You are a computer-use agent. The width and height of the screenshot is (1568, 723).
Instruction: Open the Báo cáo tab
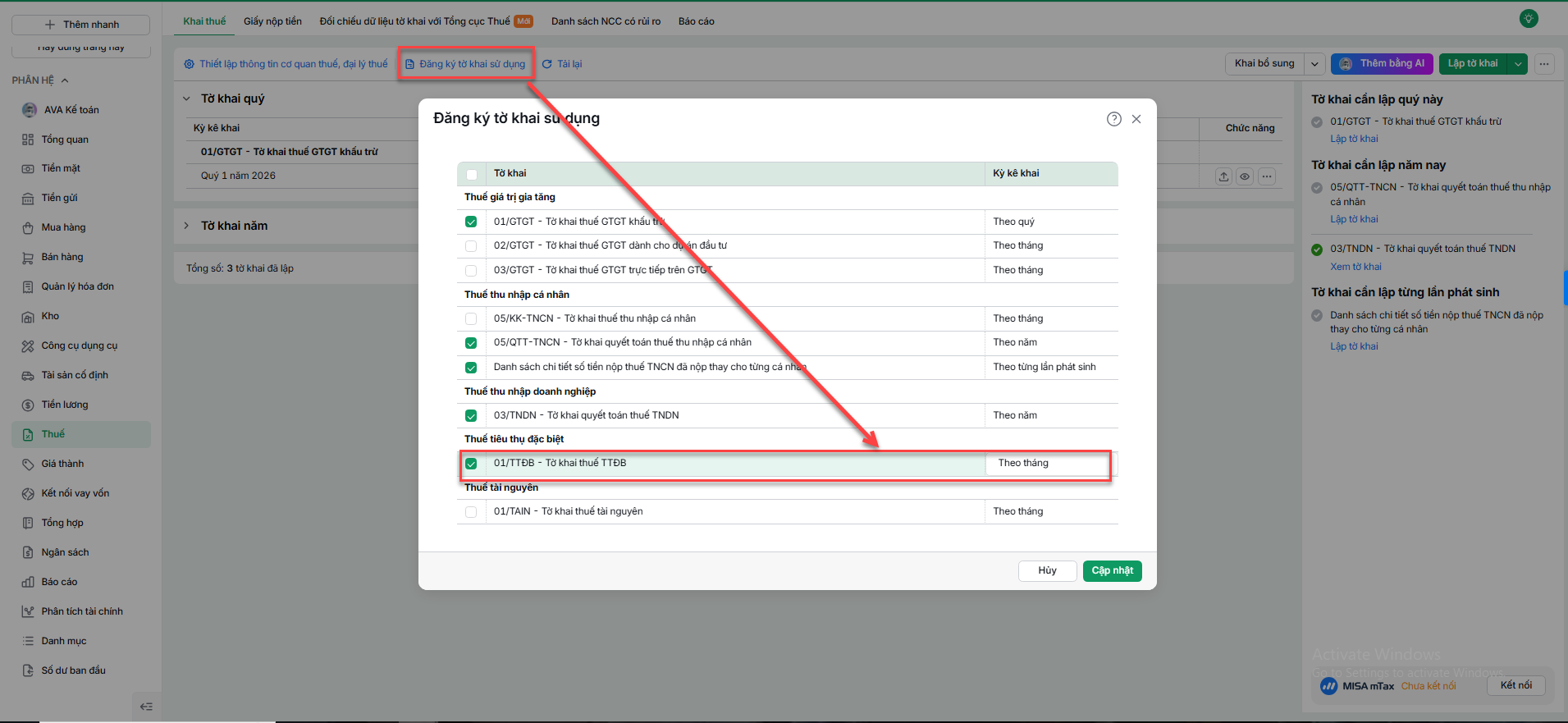coord(696,21)
